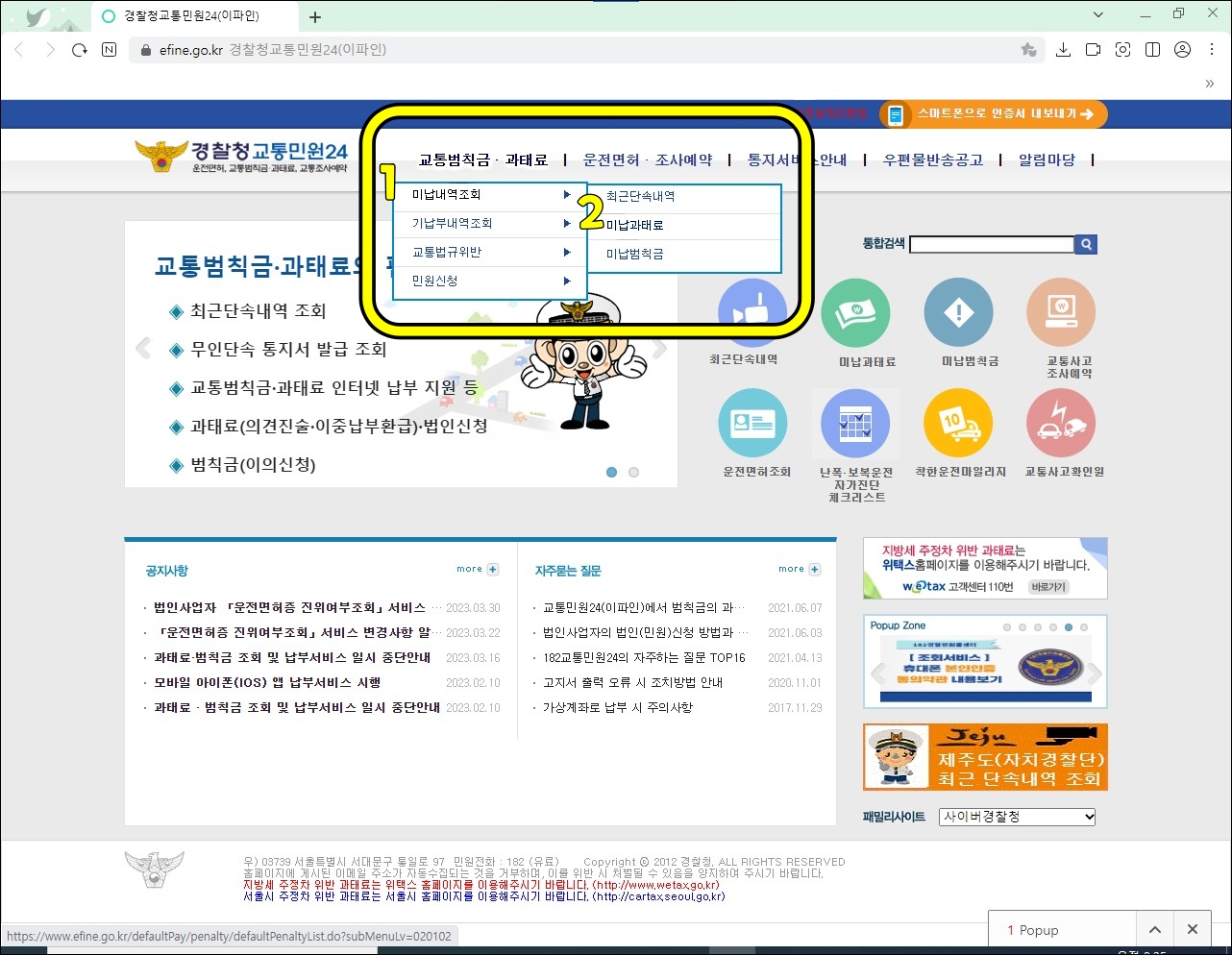Image resolution: width=1232 pixels, height=955 pixels.
Task: Select 미납과태료 in the submenu
Action: point(634,225)
